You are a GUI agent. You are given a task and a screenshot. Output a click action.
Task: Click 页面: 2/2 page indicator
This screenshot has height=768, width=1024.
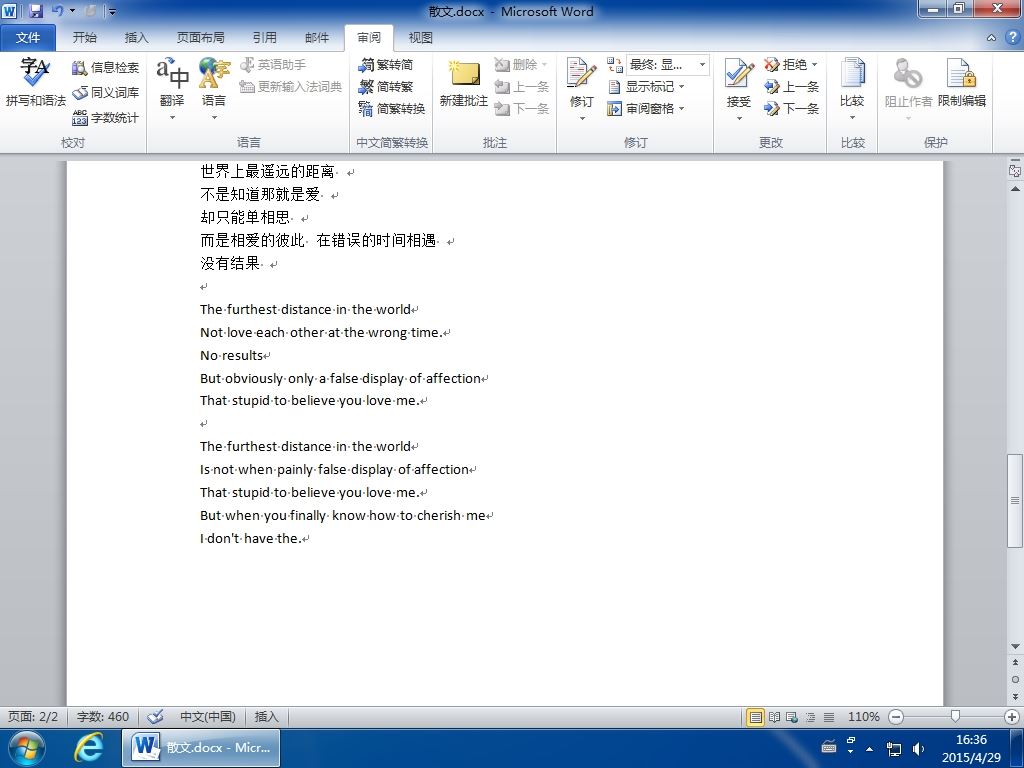33,716
